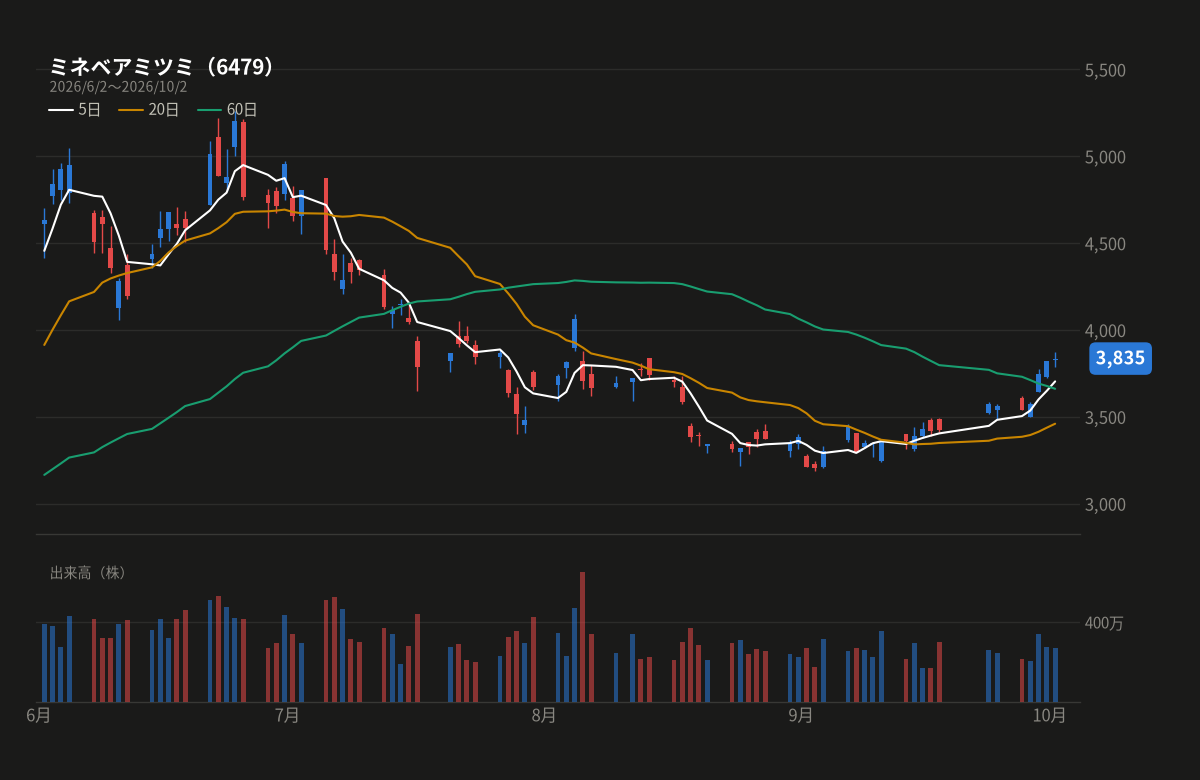This screenshot has height=780, width=1200.
Task: Click the 400万 volume axis label
Action: (x=1104, y=623)
